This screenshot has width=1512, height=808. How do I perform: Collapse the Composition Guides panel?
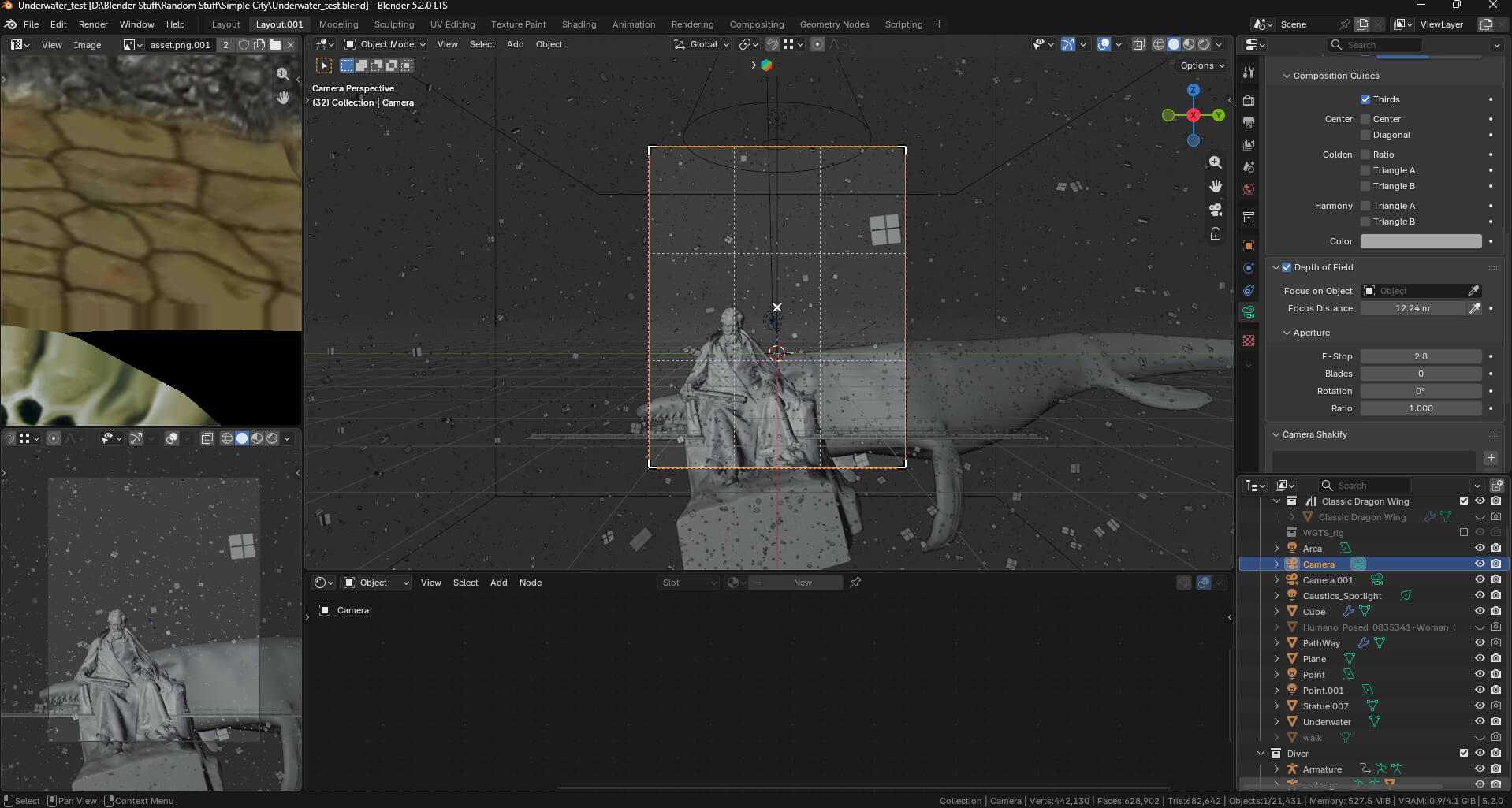click(1287, 76)
